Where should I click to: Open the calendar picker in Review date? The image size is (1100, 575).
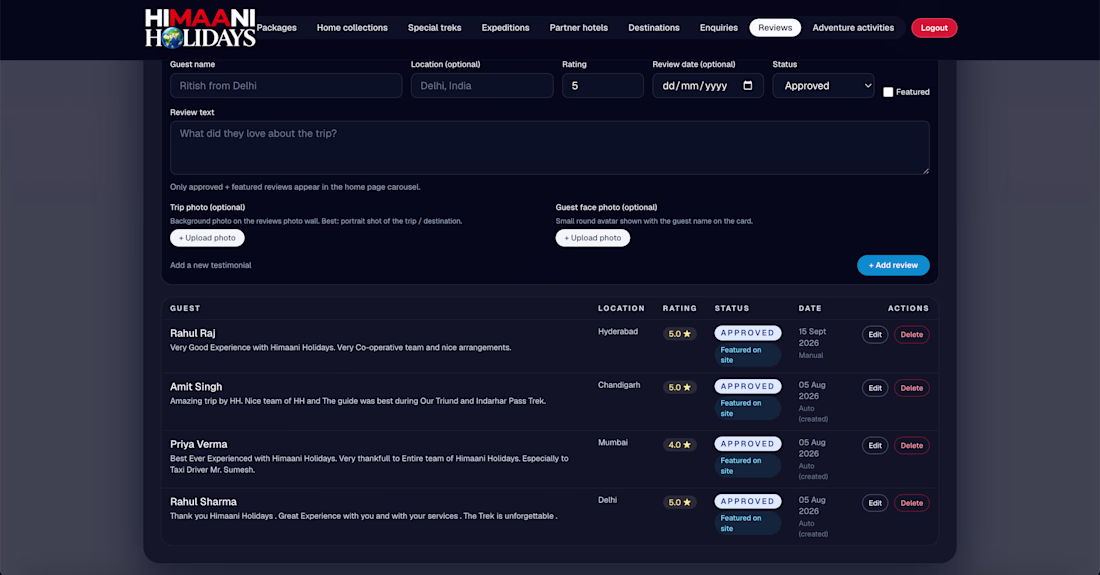(x=748, y=86)
